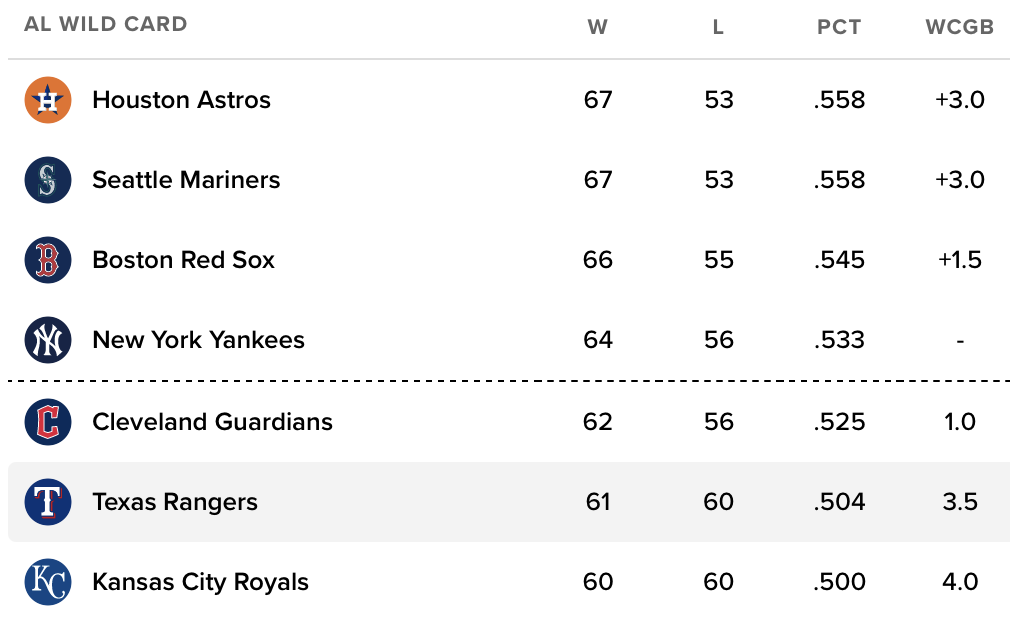Click the Kansas City Royals logo

point(48,582)
